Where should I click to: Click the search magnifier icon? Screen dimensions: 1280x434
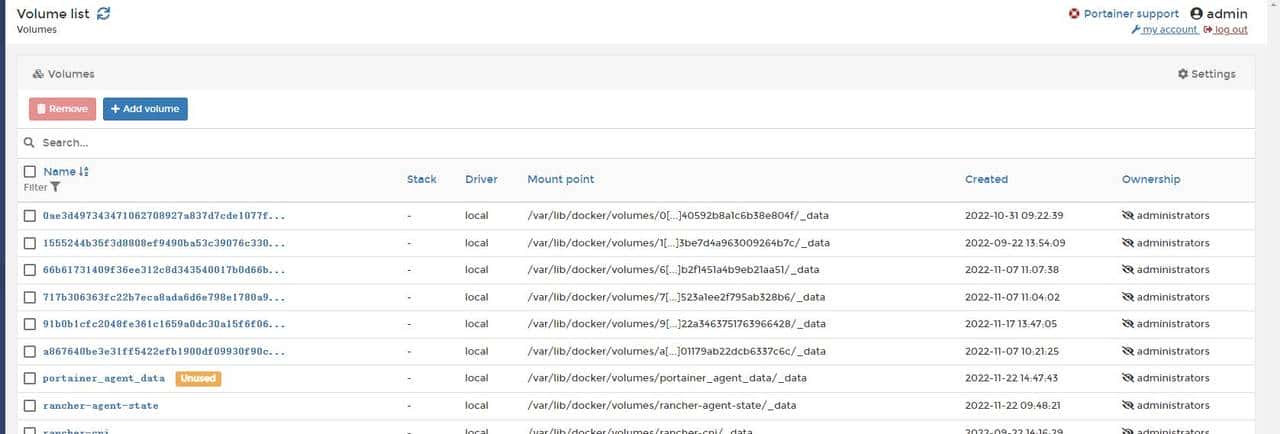[30, 143]
